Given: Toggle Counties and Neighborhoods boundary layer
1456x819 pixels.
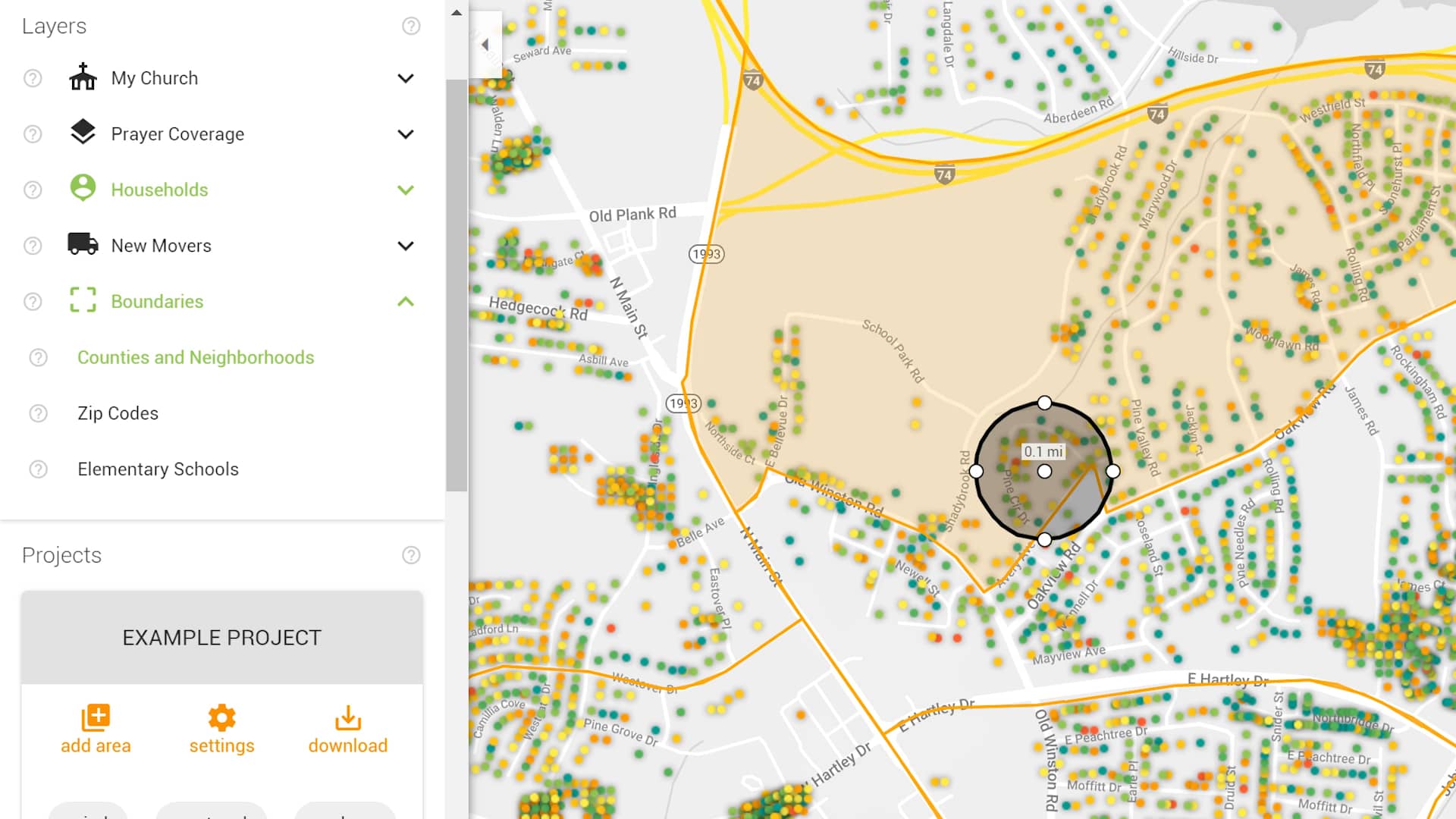Looking at the screenshot, I should pos(196,357).
